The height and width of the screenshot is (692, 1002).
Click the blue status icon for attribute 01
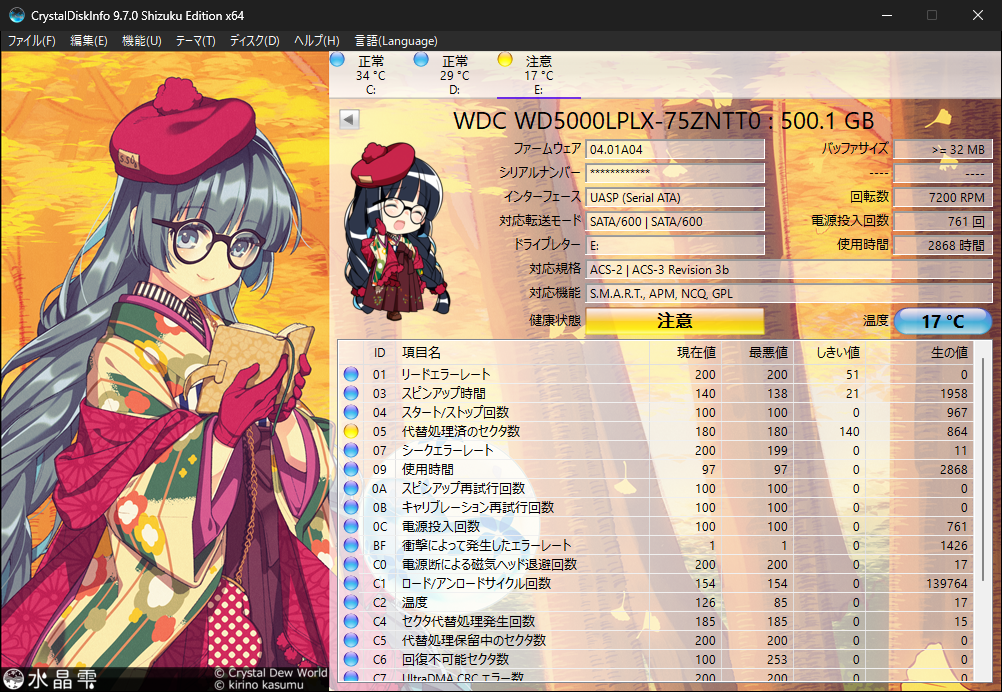pos(350,374)
